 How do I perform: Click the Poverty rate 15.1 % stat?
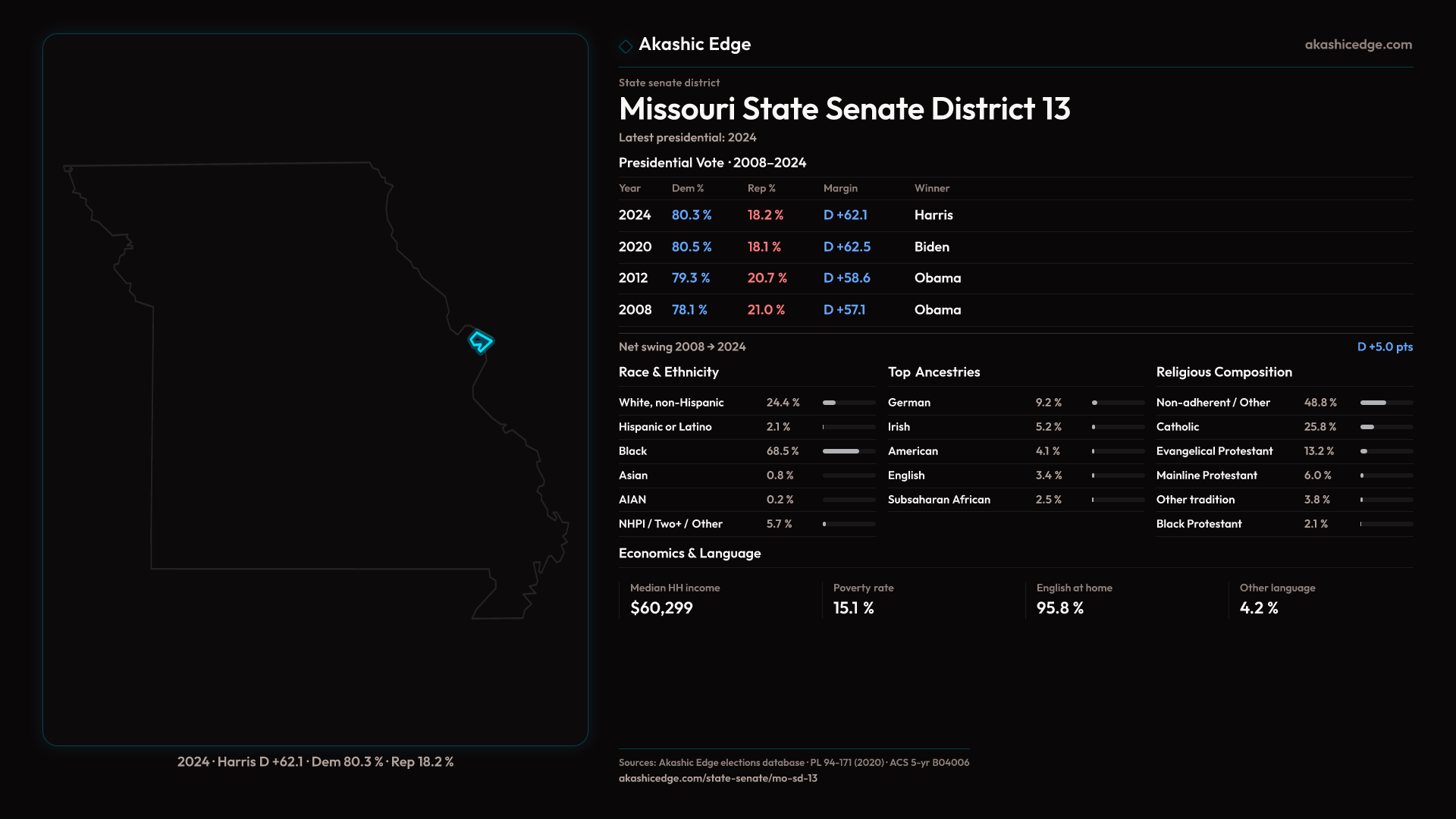coord(853,608)
